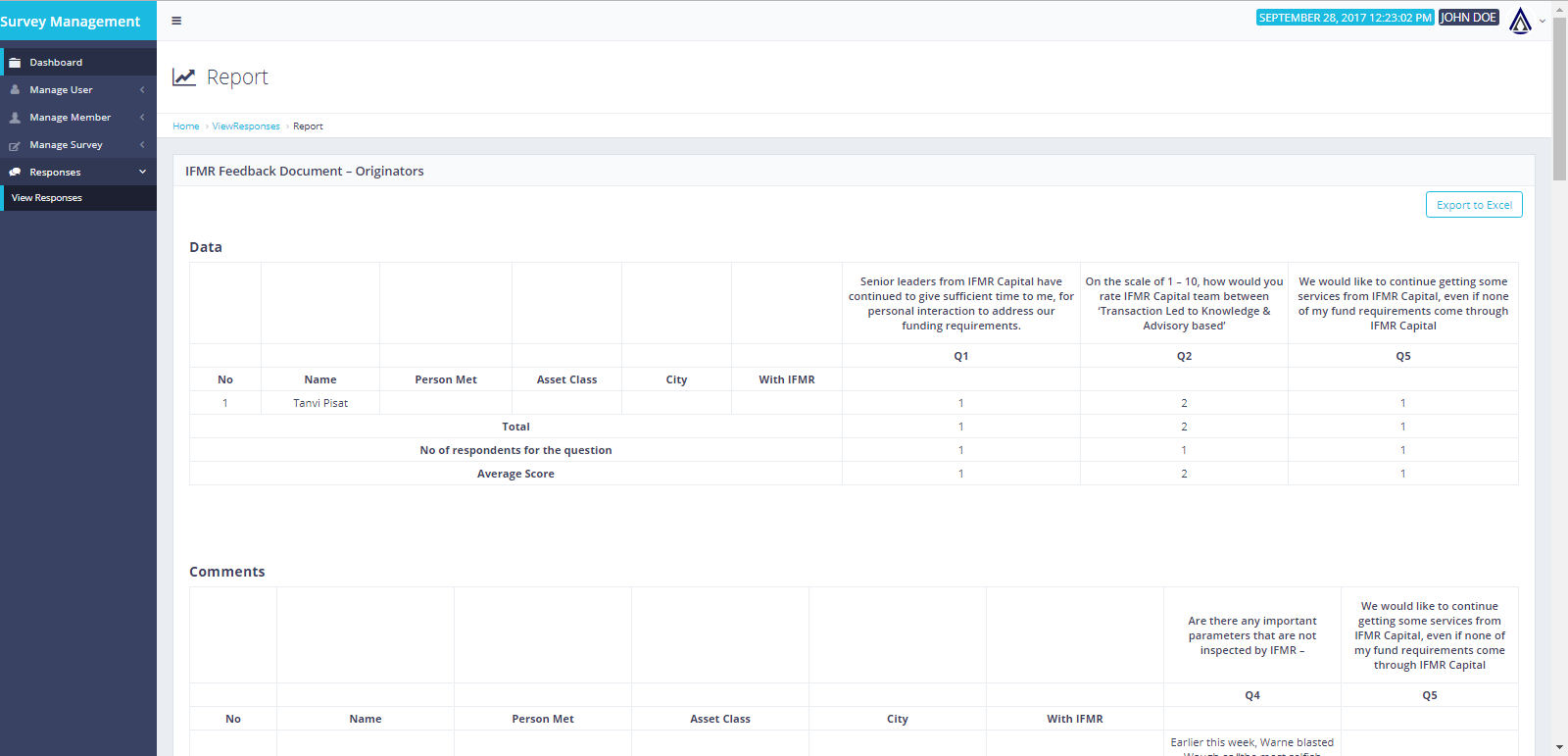Image resolution: width=1568 pixels, height=756 pixels.
Task: Collapse the Responses submenu chevron
Action: [142, 173]
